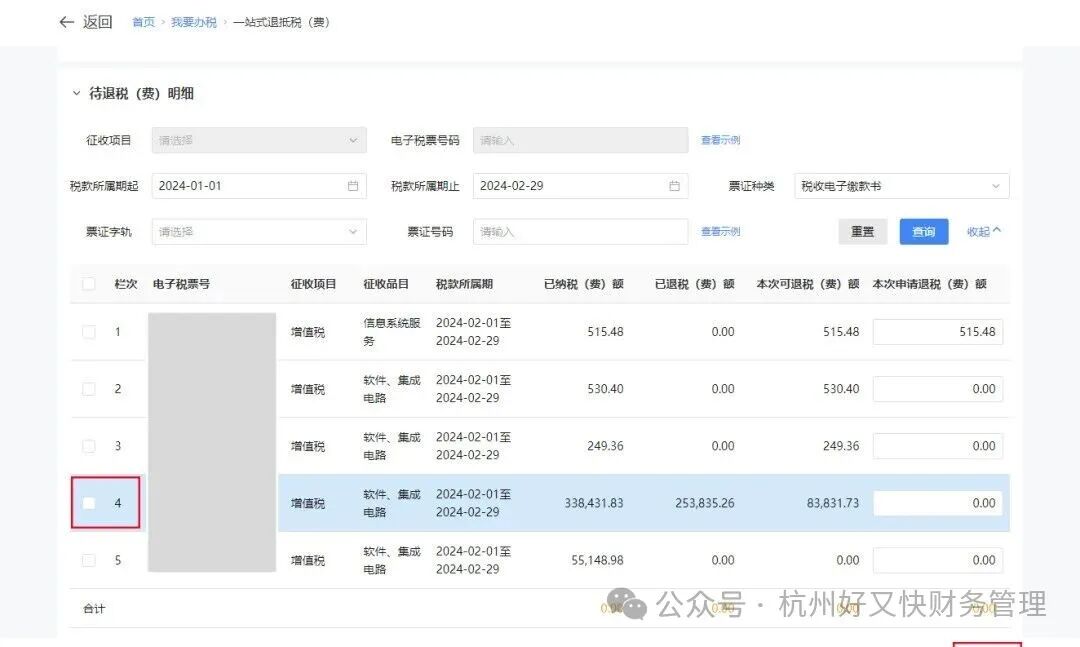Viewport: 1080px width, 647px height.
Task: Edit the refund amount input showing 515.48
Action: coord(937,331)
